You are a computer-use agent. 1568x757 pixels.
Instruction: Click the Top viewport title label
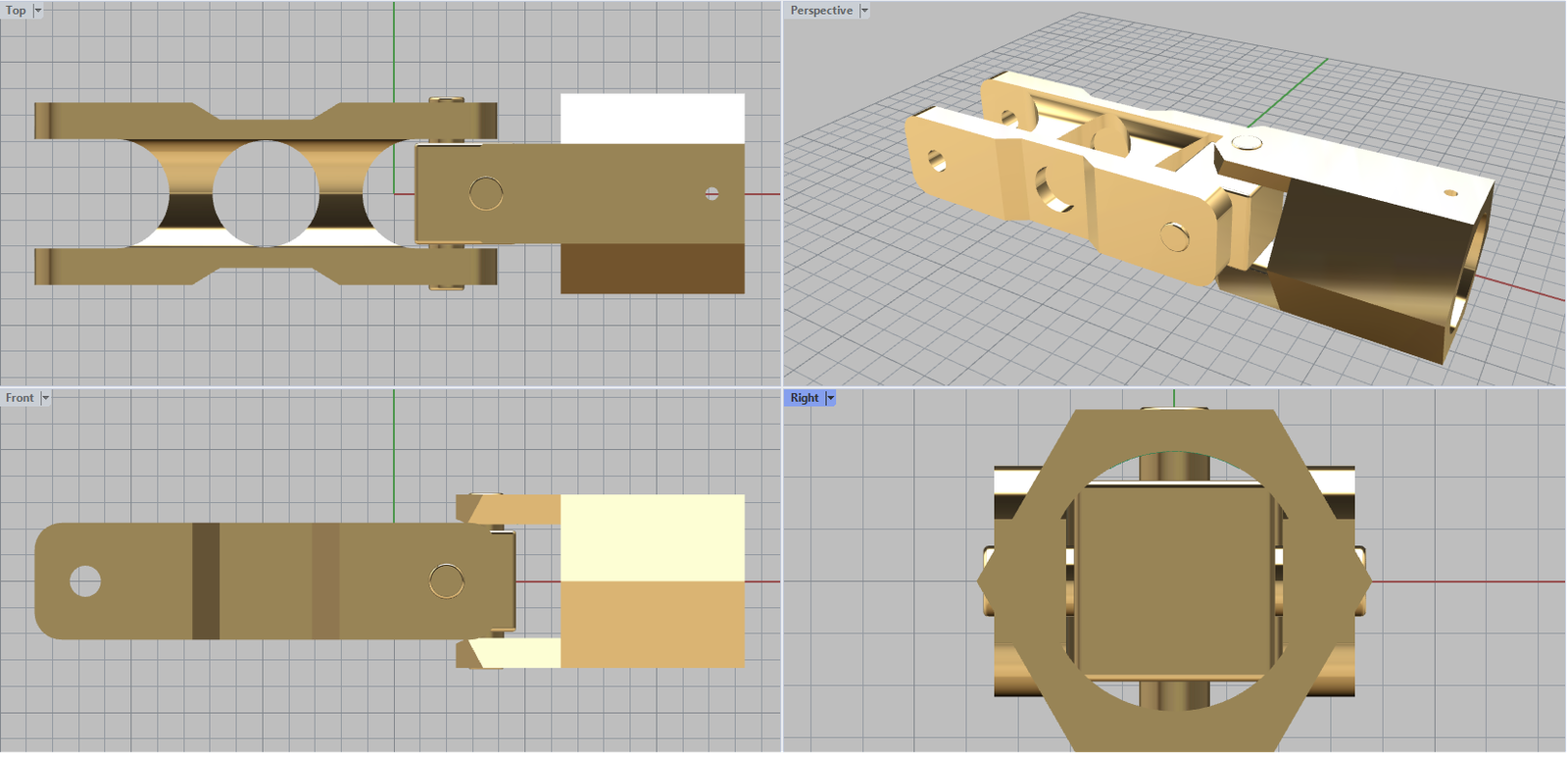[16, 11]
